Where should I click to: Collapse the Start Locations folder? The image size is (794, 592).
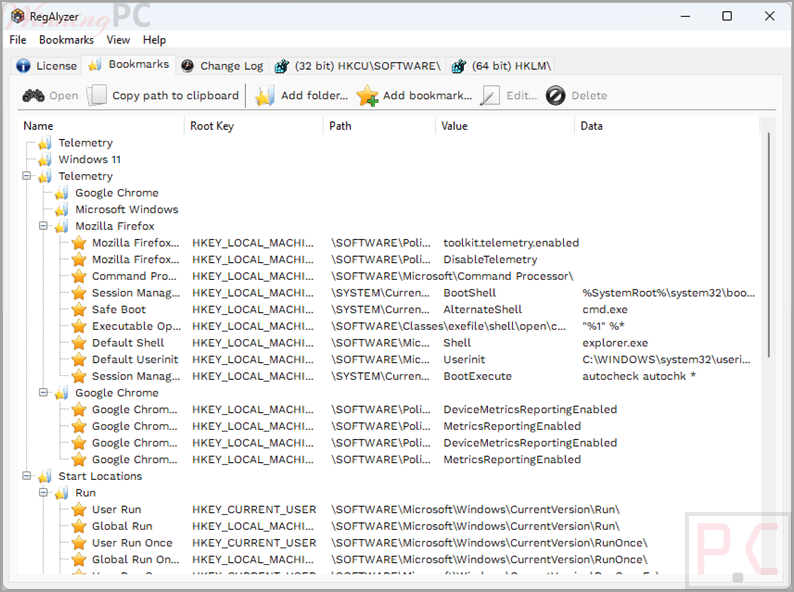tap(26, 476)
